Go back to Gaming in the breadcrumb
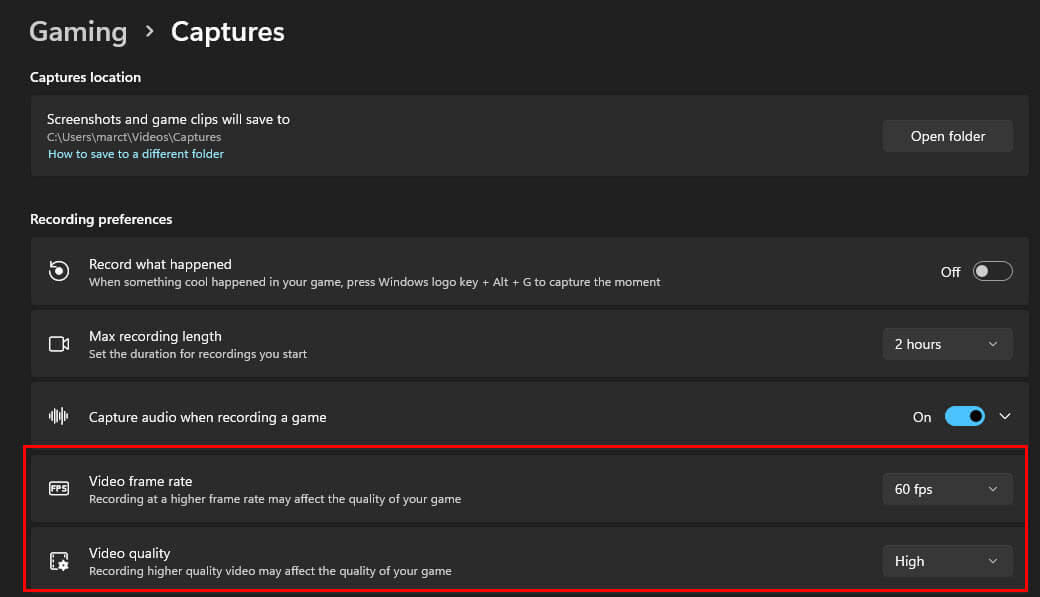This screenshot has width=1040, height=597. pos(78,32)
